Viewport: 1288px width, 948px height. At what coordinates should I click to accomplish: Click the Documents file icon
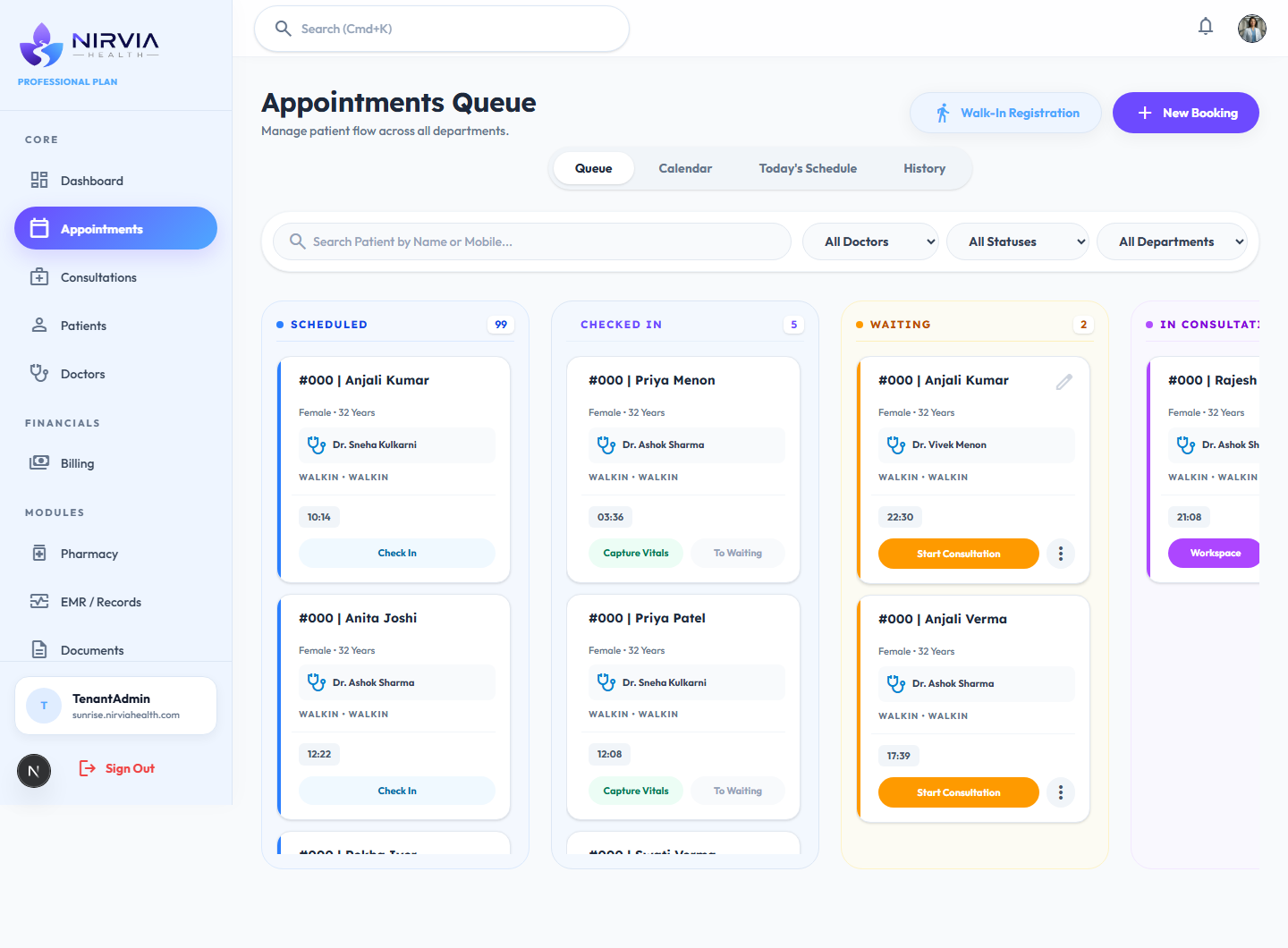(x=39, y=649)
